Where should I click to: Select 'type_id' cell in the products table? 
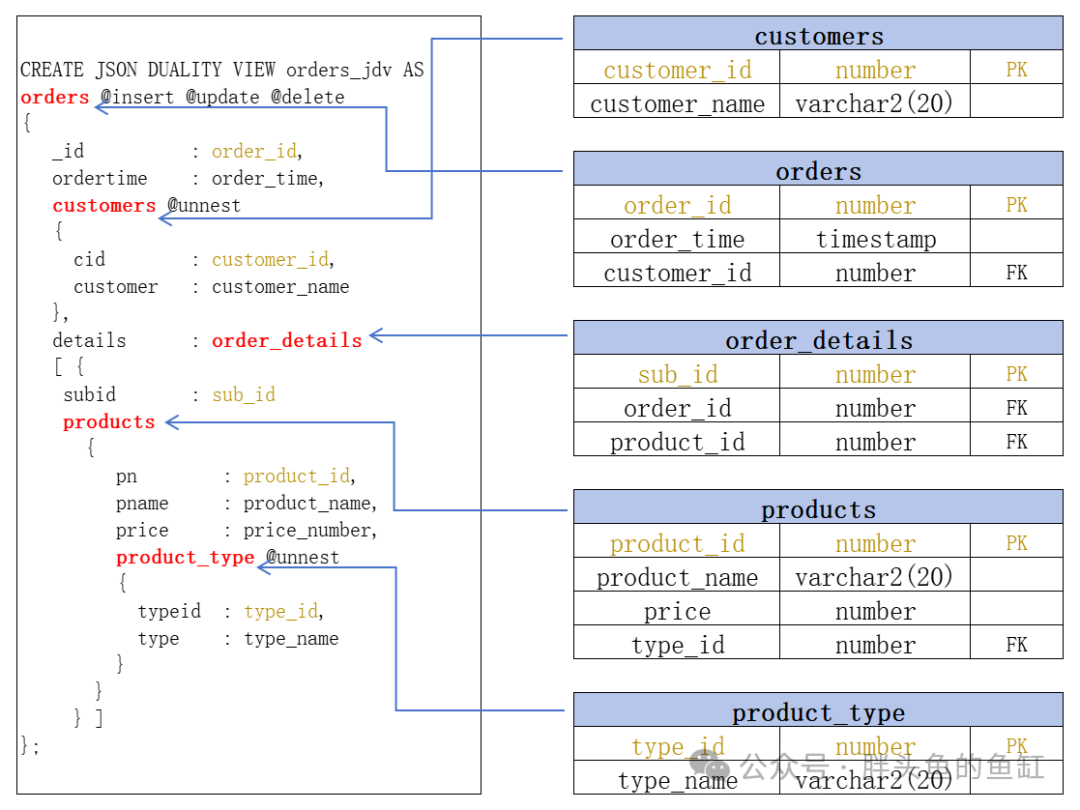(x=677, y=642)
